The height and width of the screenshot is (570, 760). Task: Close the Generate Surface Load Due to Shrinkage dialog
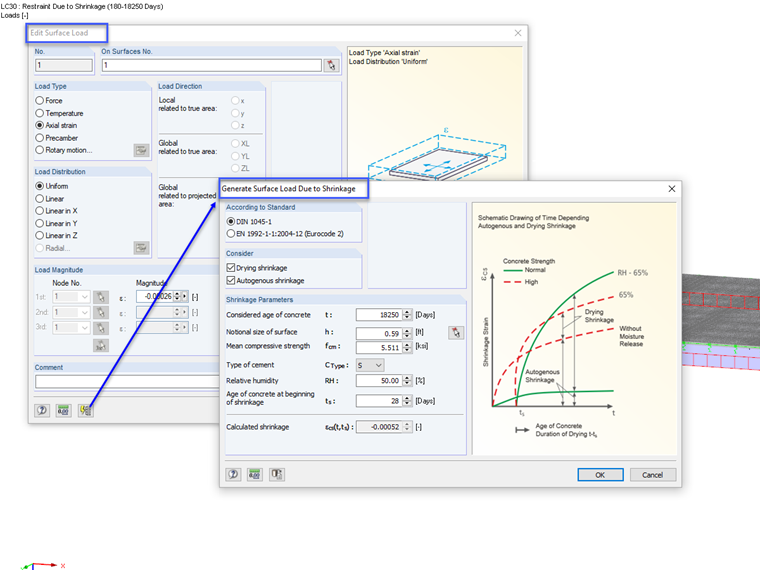[x=672, y=189]
